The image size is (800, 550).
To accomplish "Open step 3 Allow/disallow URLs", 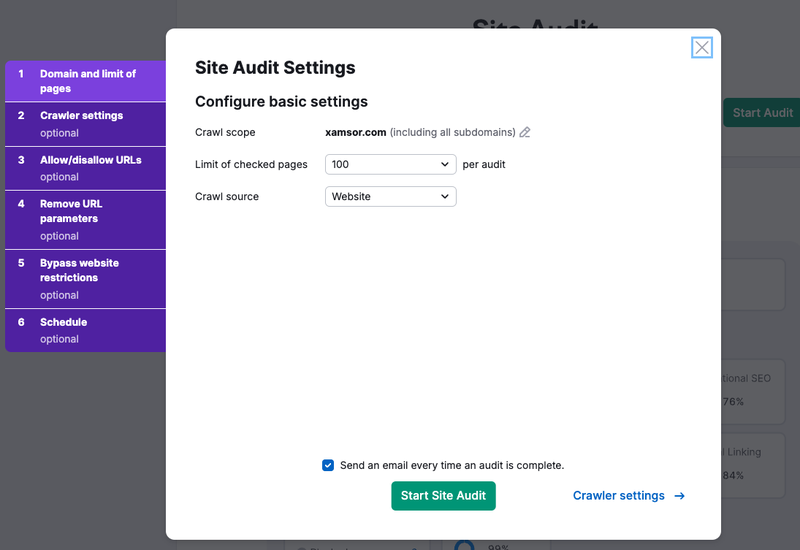I will (85, 167).
